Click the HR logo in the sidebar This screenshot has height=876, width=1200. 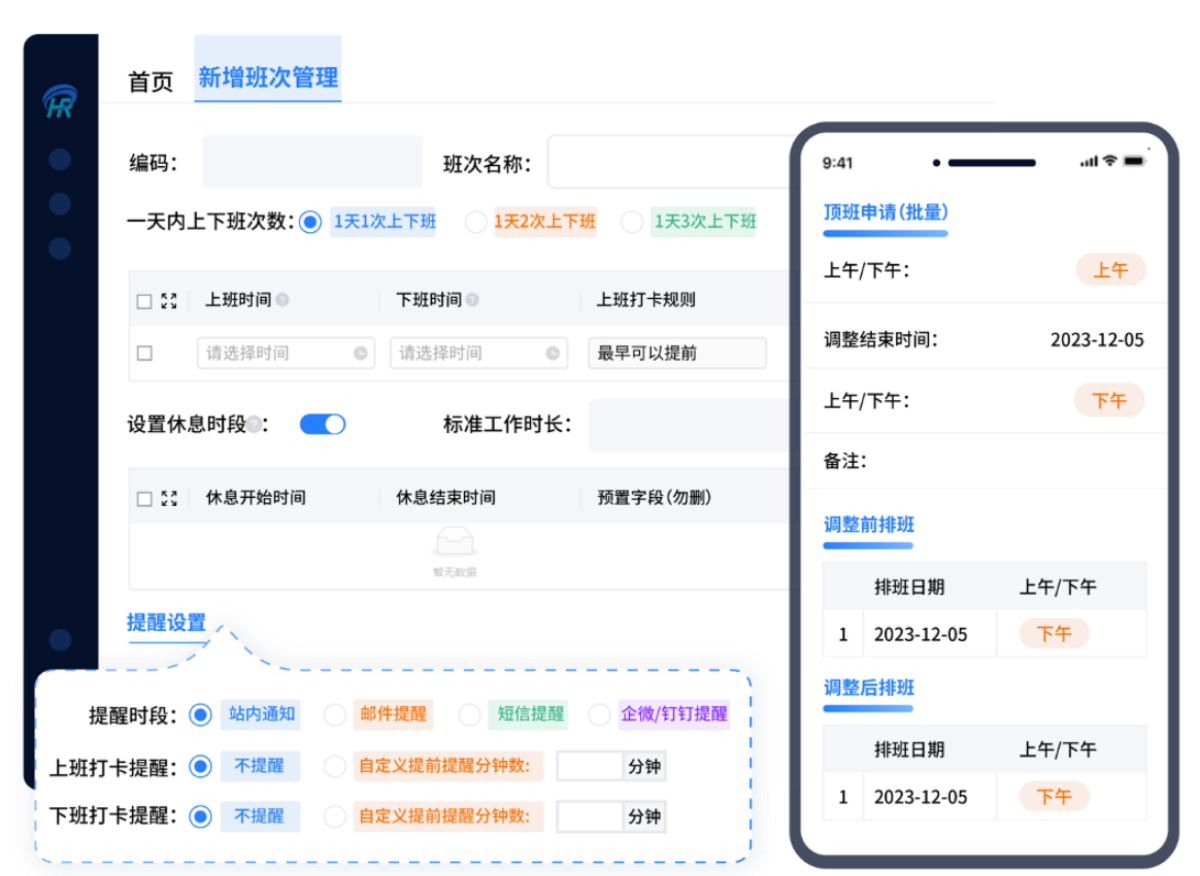(60, 103)
